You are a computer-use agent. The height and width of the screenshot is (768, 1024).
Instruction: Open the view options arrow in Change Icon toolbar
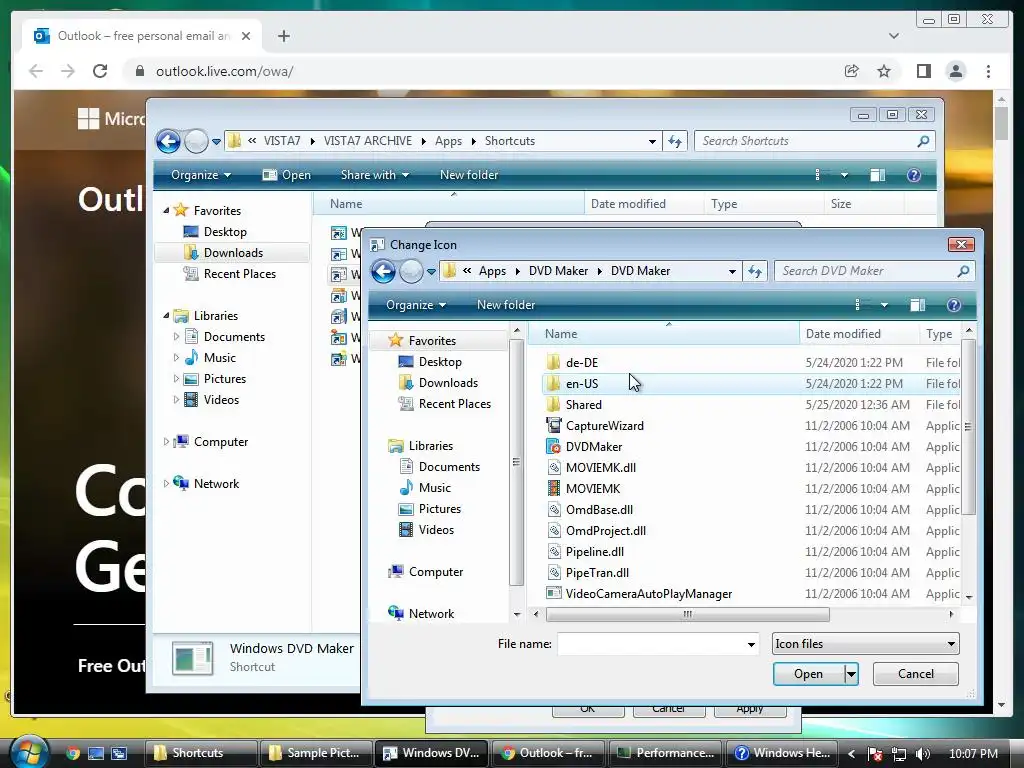coord(884,305)
